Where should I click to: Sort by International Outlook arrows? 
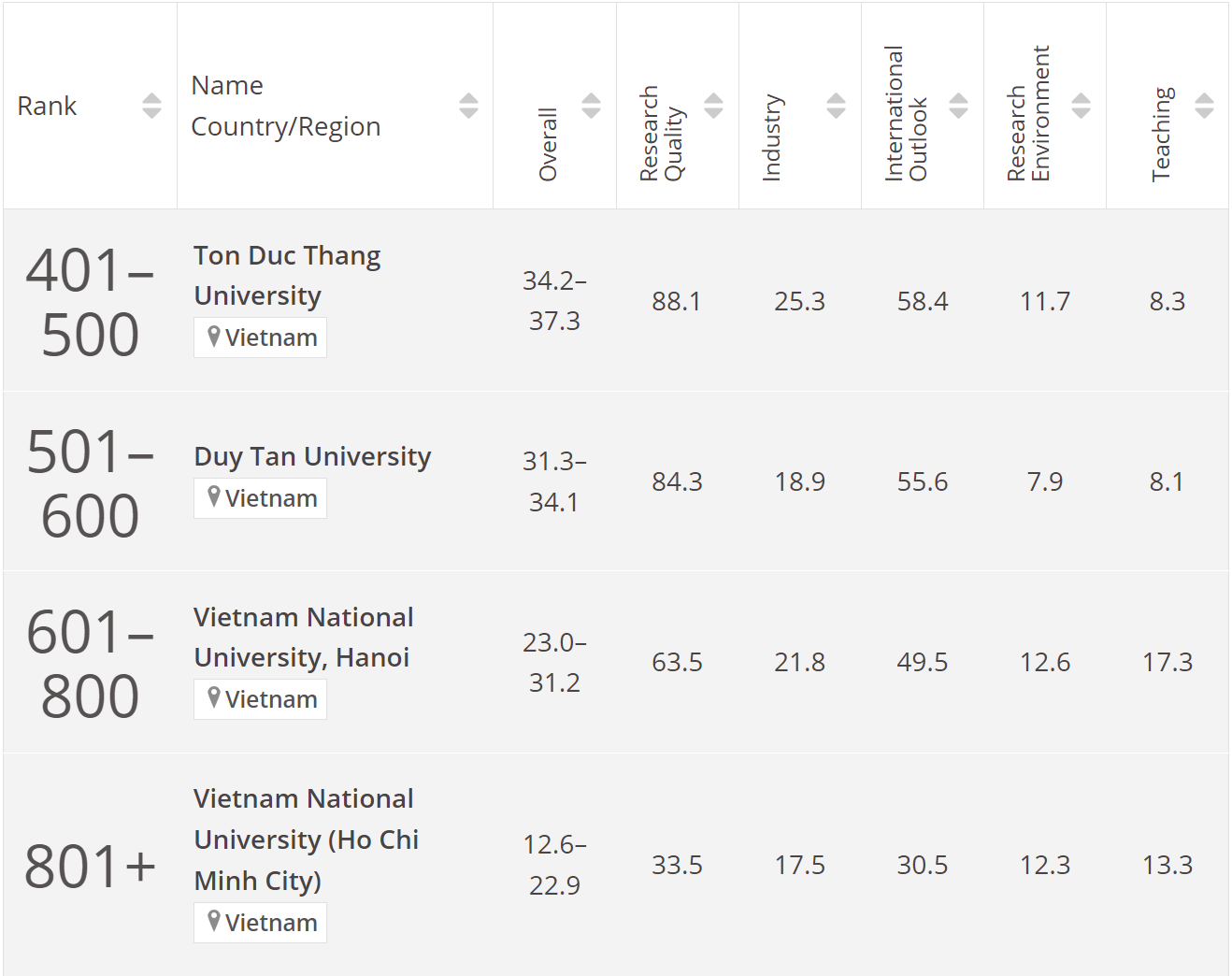click(958, 106)
